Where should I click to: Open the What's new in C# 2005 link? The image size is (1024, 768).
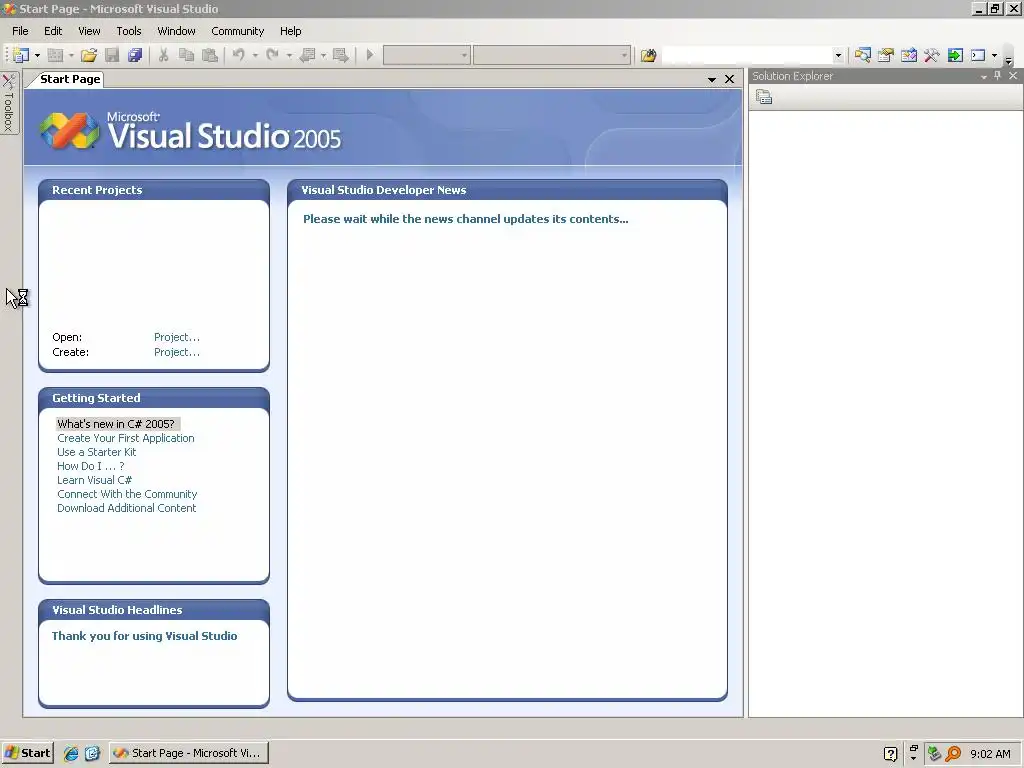pyautogui.click(x=116, y=424)
